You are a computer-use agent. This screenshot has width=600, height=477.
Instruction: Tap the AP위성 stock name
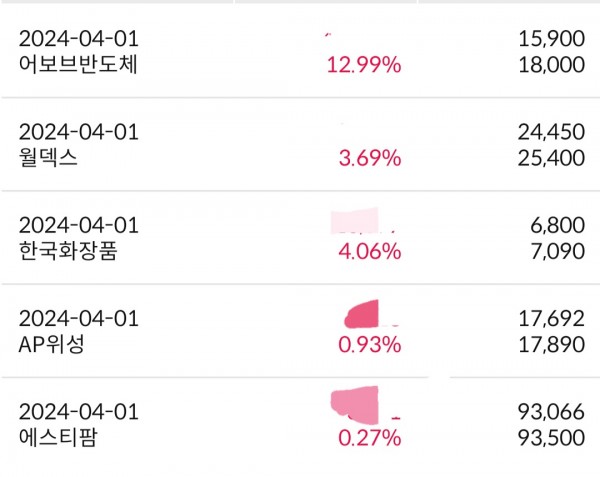54,345
